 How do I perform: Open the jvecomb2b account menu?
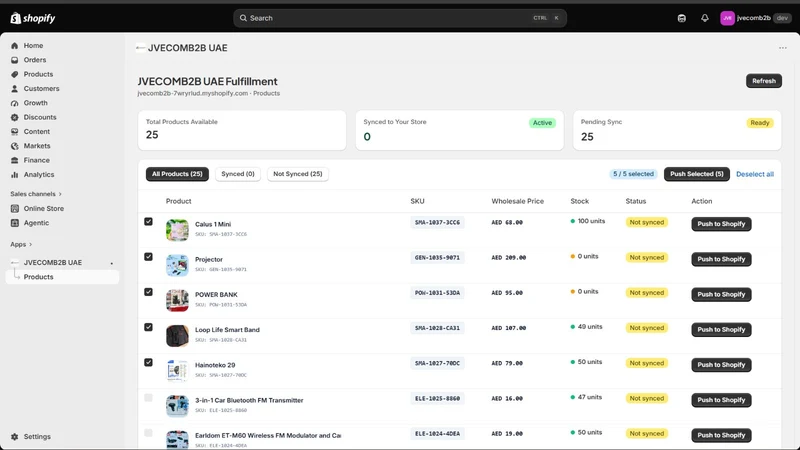(756, 18)
